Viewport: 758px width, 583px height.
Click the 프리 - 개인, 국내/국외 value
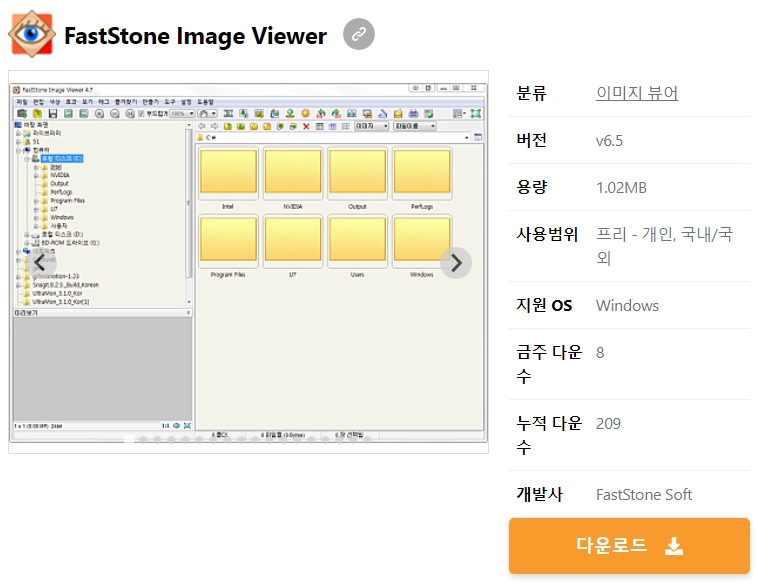[664, 246]
